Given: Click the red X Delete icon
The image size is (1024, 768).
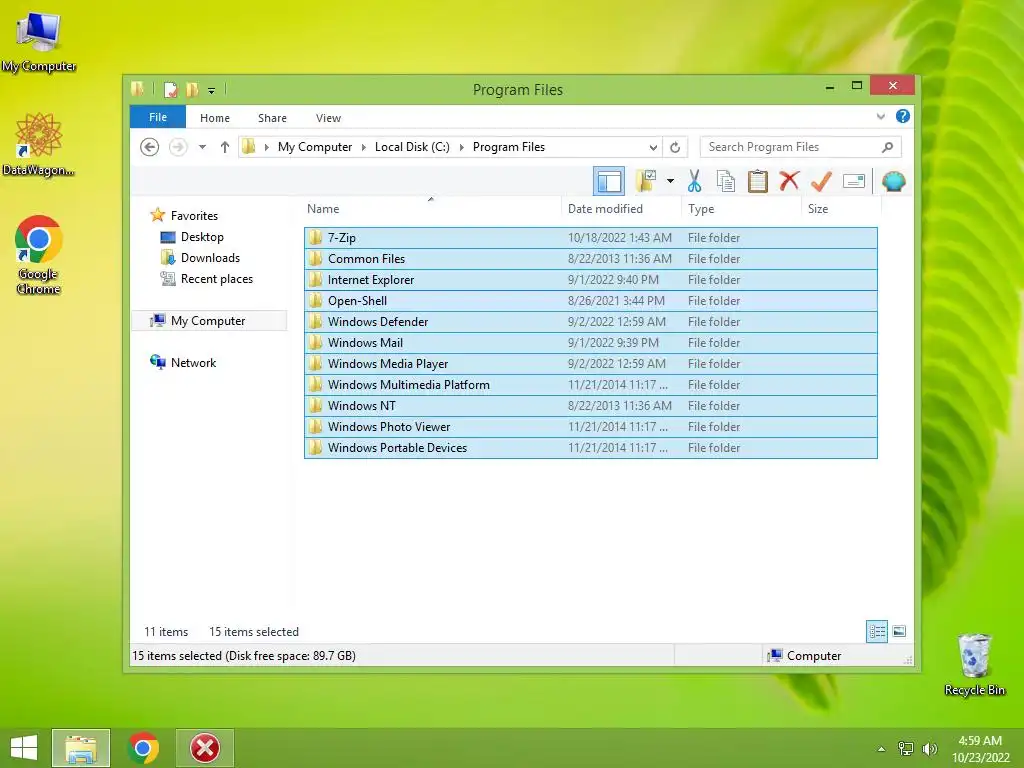Looking at the screenshot, I should click(x=789, y=181).
